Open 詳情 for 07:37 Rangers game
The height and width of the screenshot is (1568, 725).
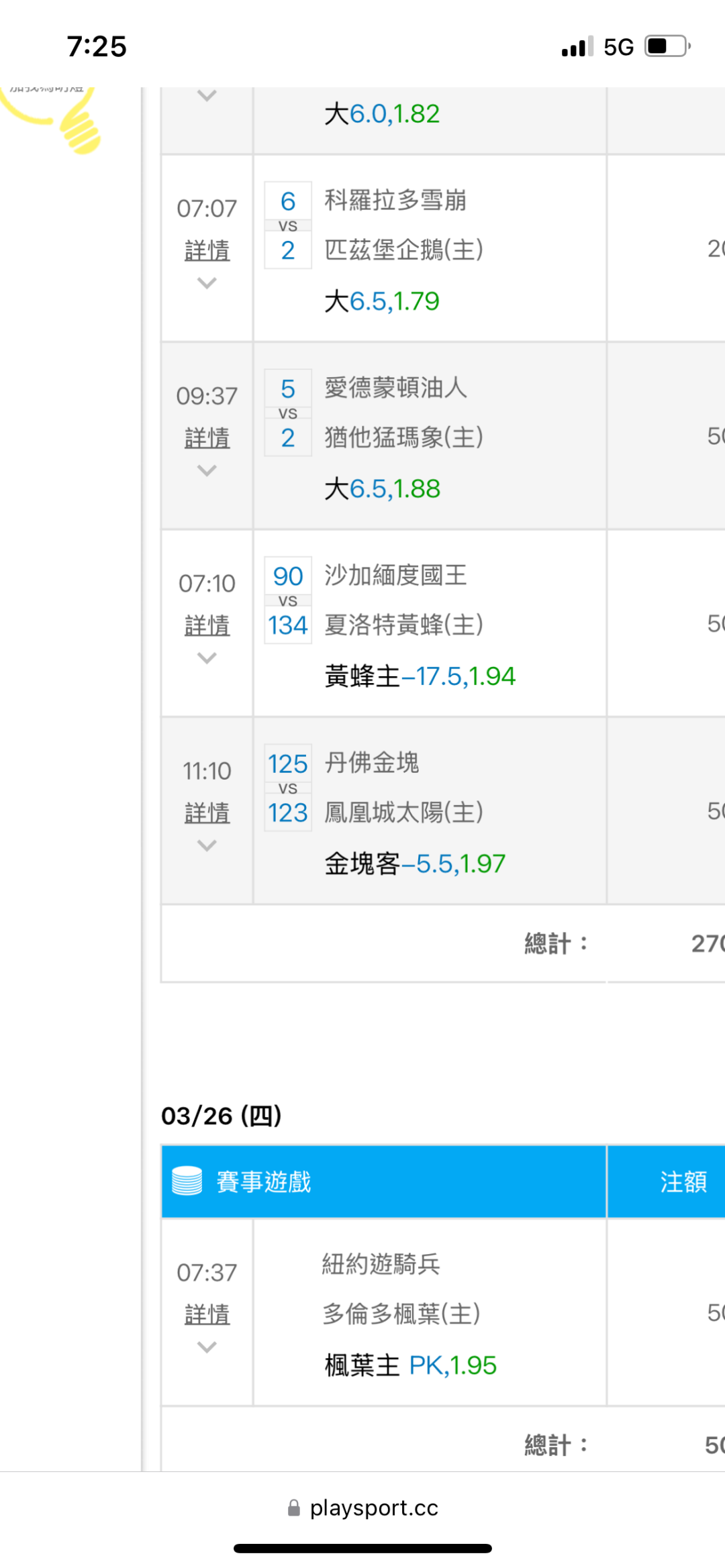pyautogui.click(x=207, y=1314)
